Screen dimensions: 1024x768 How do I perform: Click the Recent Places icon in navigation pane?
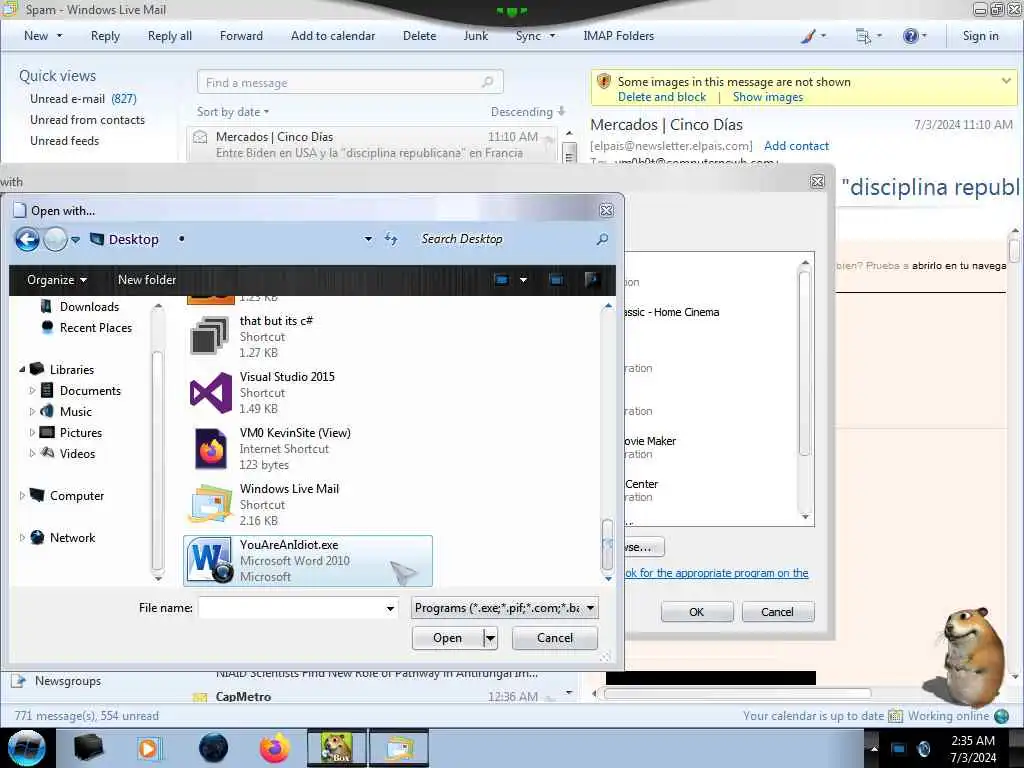47,327
